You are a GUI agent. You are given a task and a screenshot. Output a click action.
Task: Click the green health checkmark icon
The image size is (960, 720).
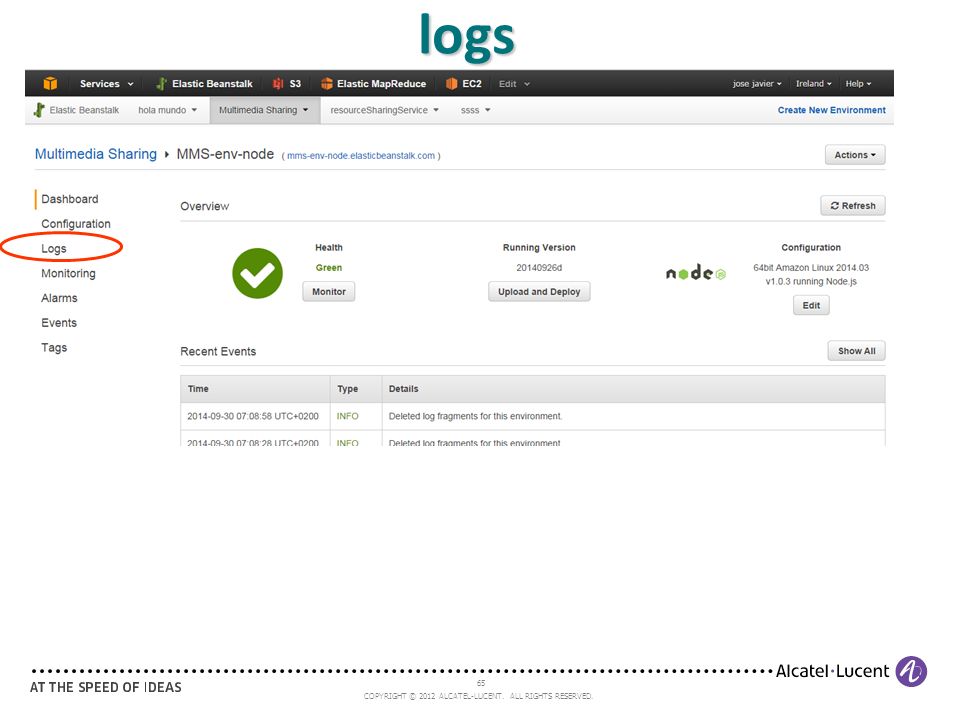click(258, 274)
